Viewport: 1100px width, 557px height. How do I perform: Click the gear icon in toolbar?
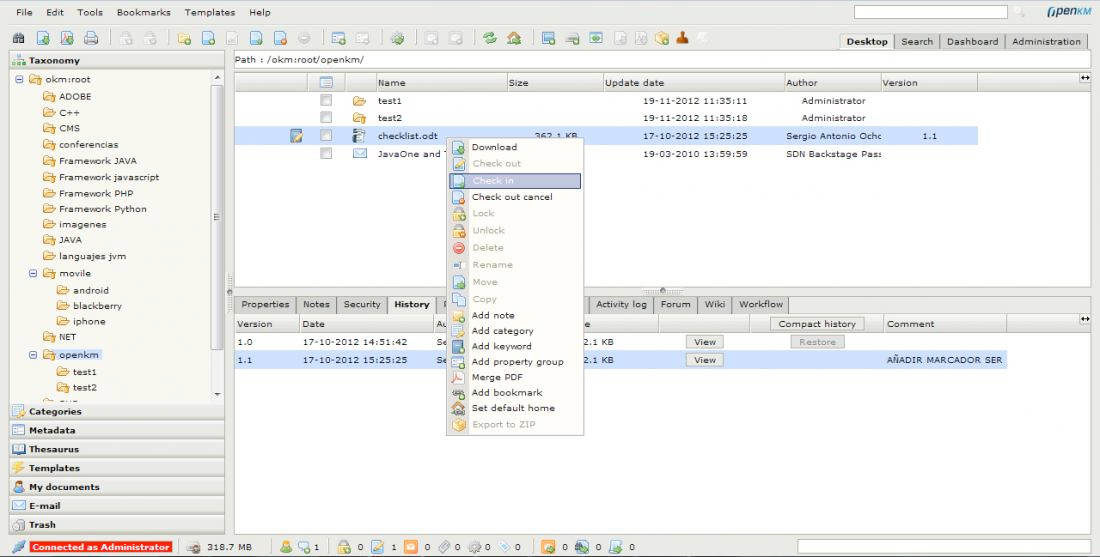click(x=397, y=39)
